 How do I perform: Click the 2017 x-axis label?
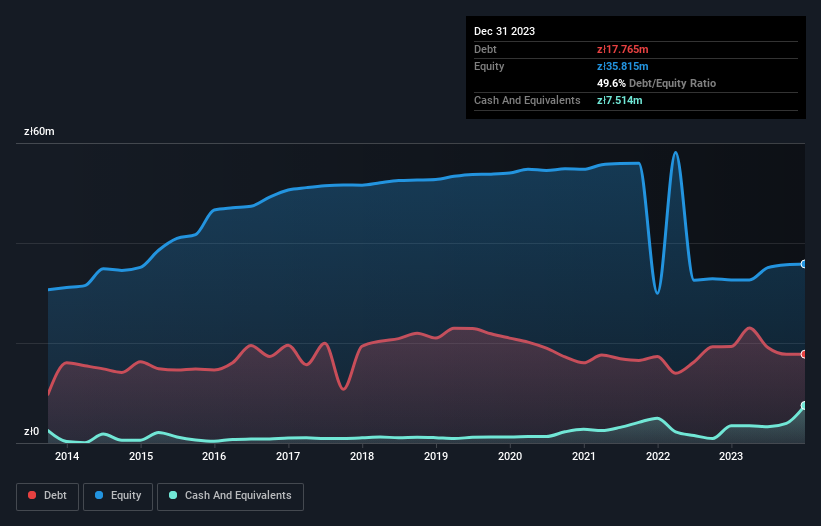click(288, 456)
